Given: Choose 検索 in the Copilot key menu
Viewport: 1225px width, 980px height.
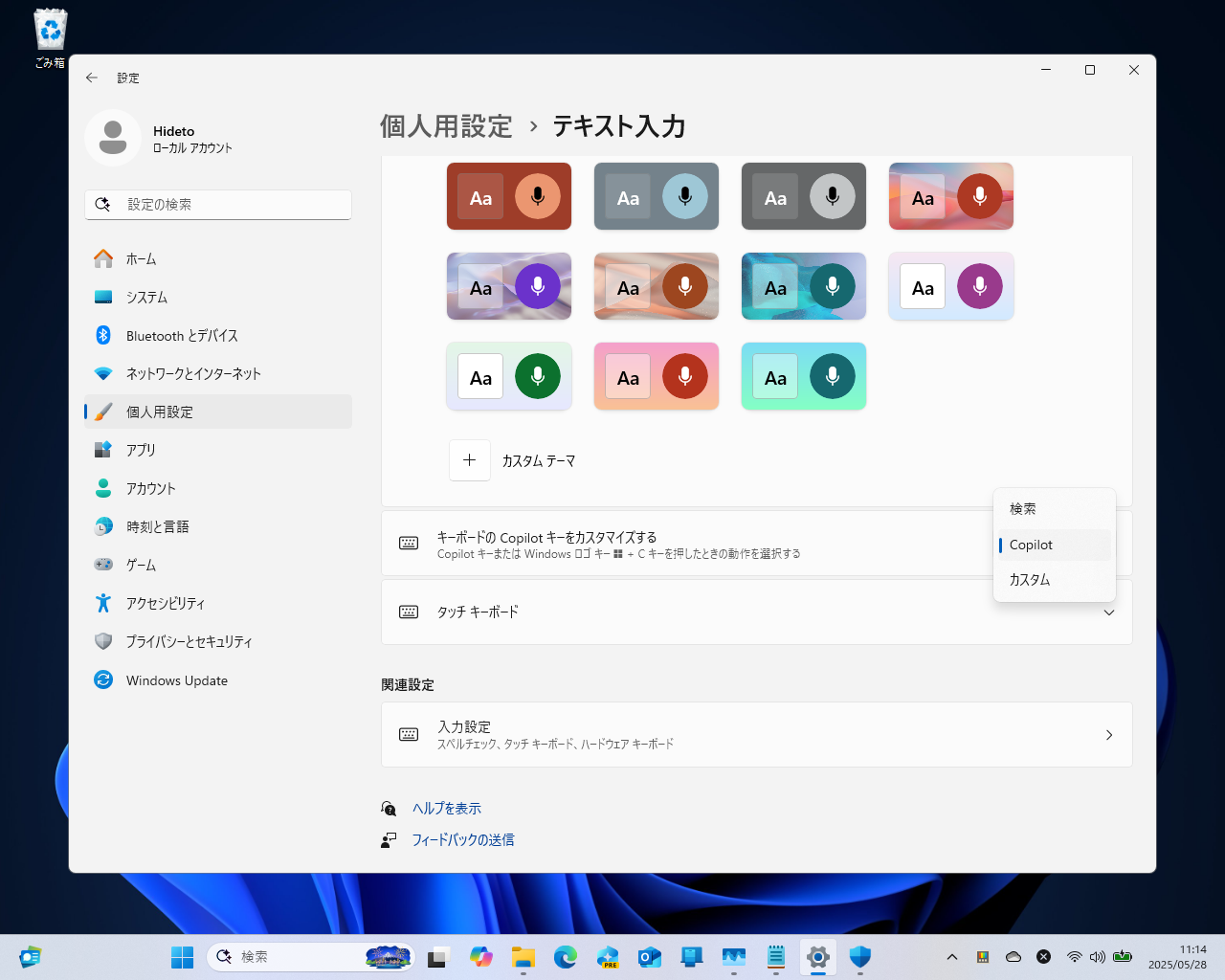Looking at the screenshot, I should (x=1023, y=508).
